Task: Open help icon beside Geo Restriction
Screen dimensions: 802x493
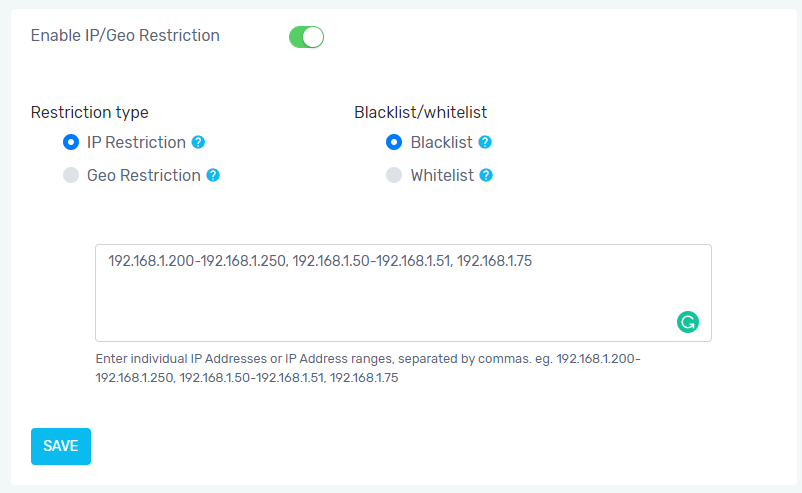Action: 213,175
